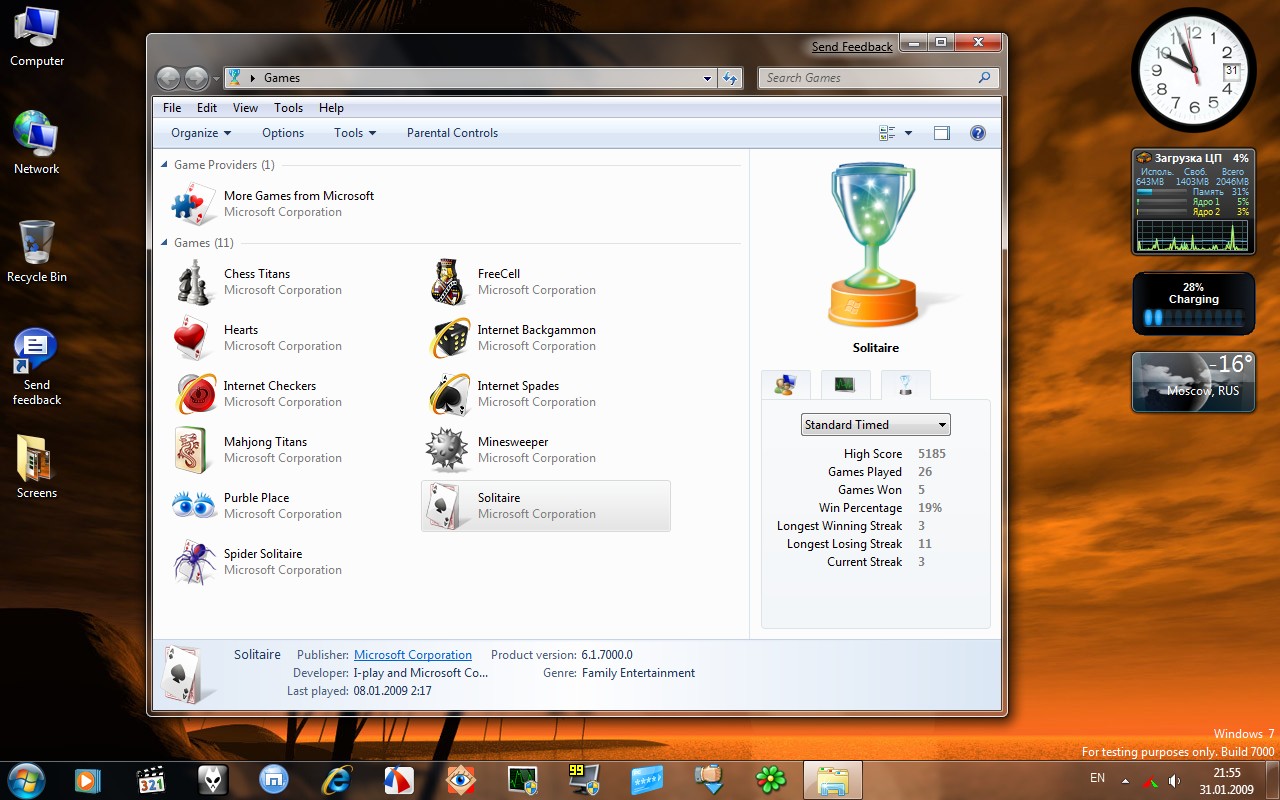This screenshot has width=1280, height=800.
Task: Click the volume speaker tray icon
Action: (1174, 780)
